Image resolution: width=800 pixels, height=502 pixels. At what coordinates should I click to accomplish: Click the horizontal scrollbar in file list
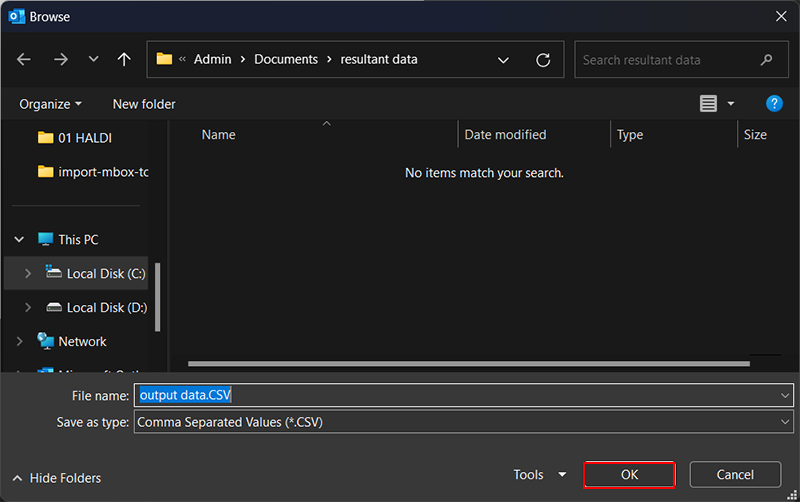pyautogui.click(x=468, y=364)
